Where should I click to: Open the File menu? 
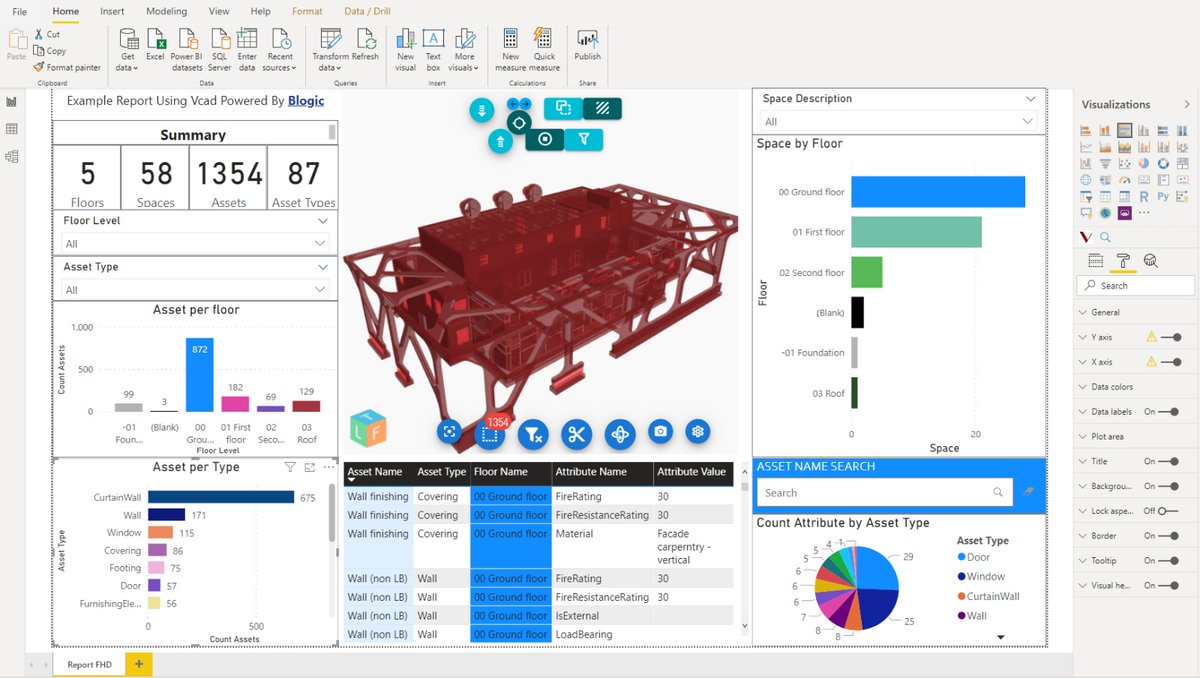[19, 11]
